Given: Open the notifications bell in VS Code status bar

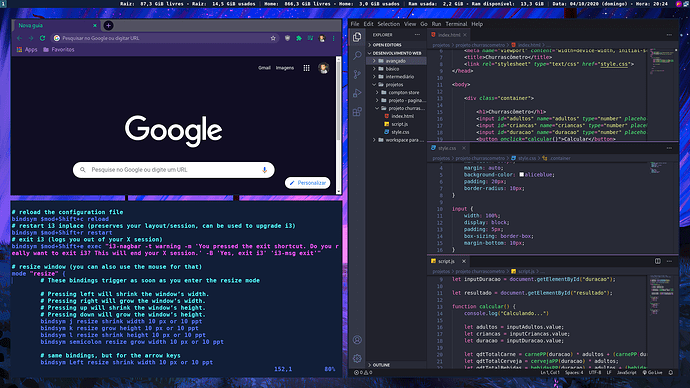Looking at the screenshot, I should pyautogui.click(x=671, y=373).
